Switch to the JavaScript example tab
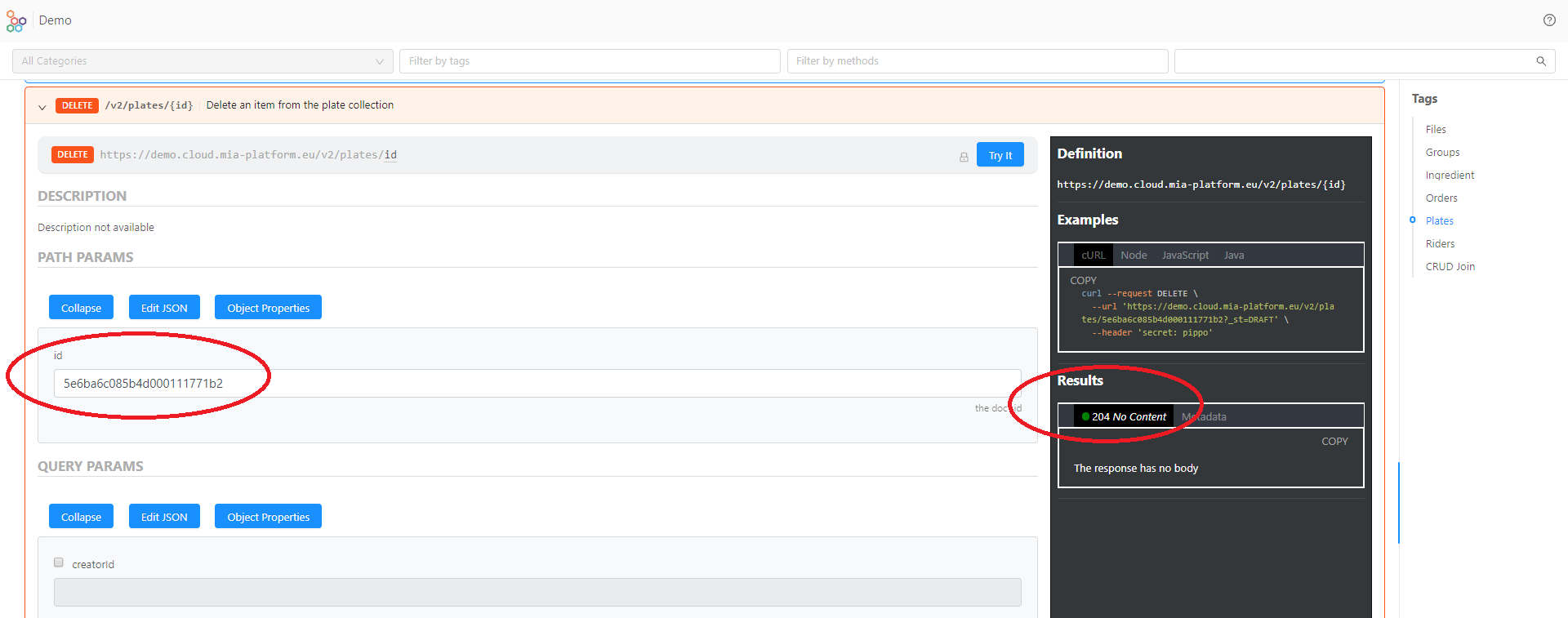The height and width of the screenshot is (618, 1568). coord(1185,256)
